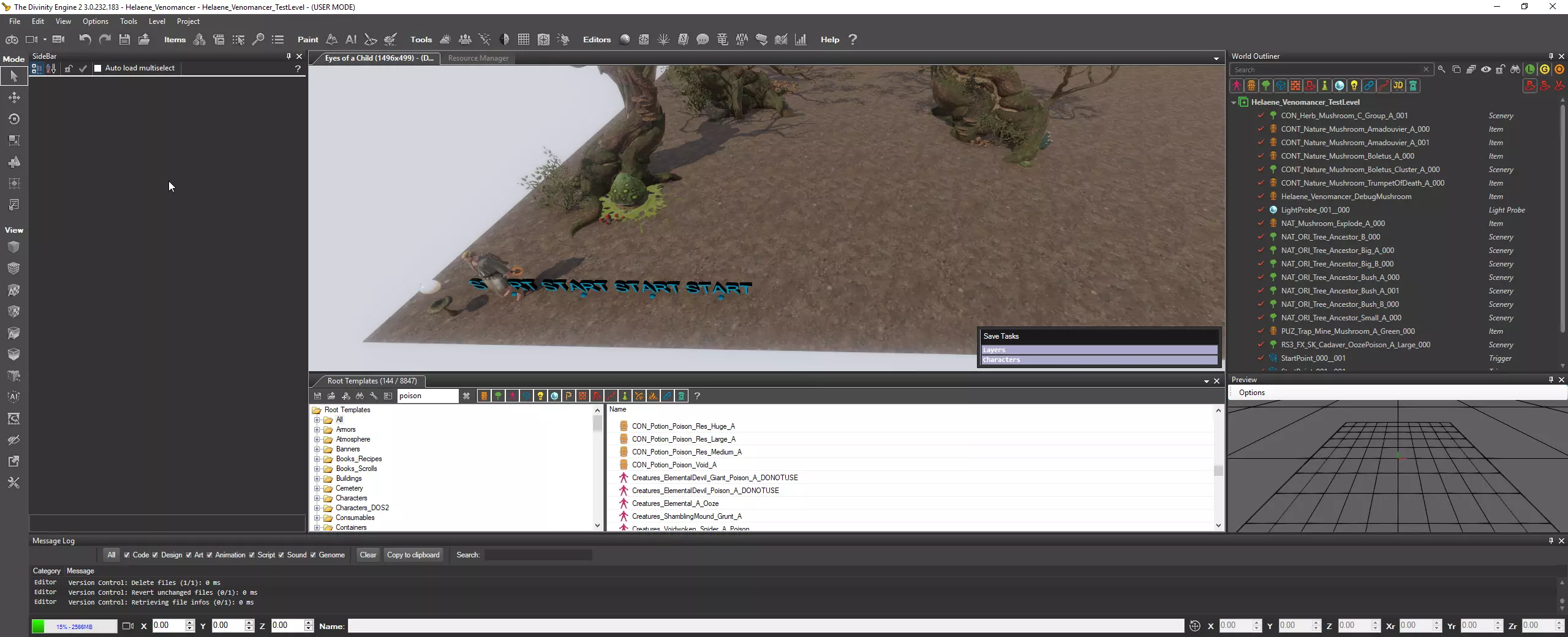Expand the Cemetery folder in Root Templates
1568x637 pixels.
[317, 488]
